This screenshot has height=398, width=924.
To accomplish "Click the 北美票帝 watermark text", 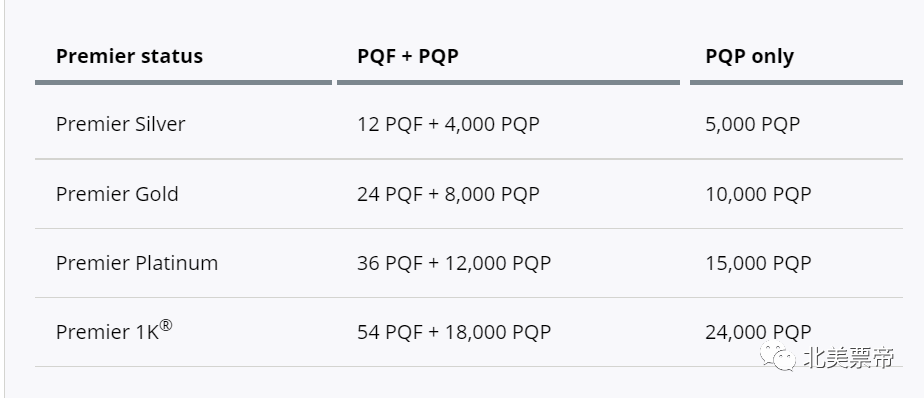I will pyautogui.click(x=849, y=357).
